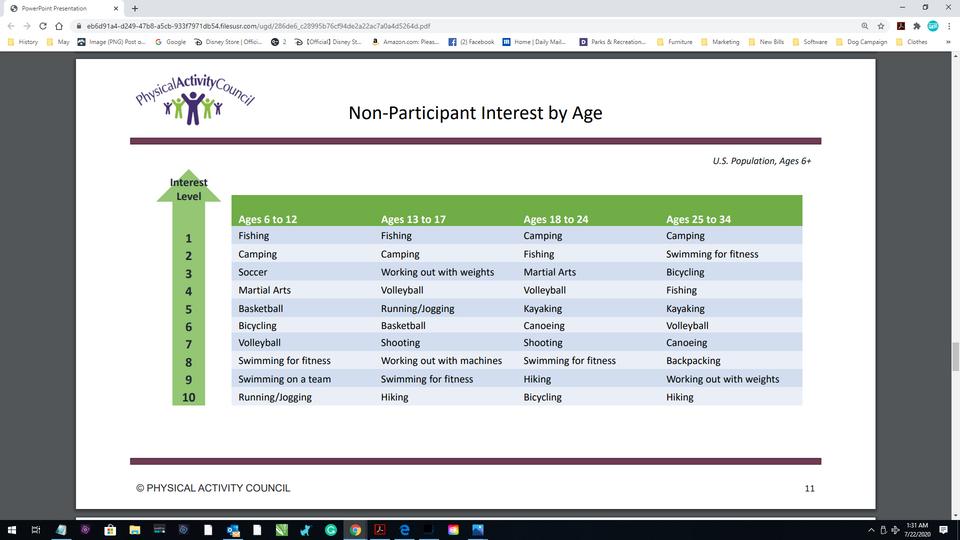The image size is (960, 540).
Task: Click the 'Non-Participant Interest by Age' title
Action: [x=475, y=113]
